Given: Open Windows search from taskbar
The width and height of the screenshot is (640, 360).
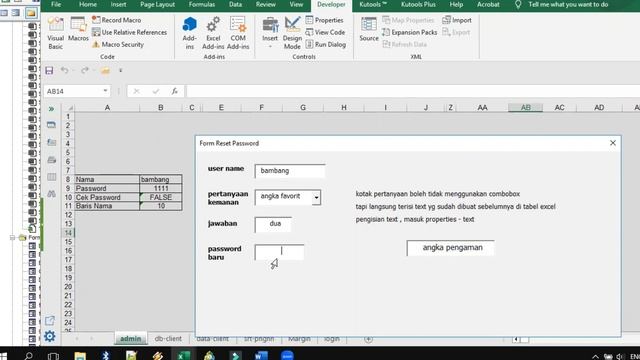Looking at the screenshot, I should [29, 356].
